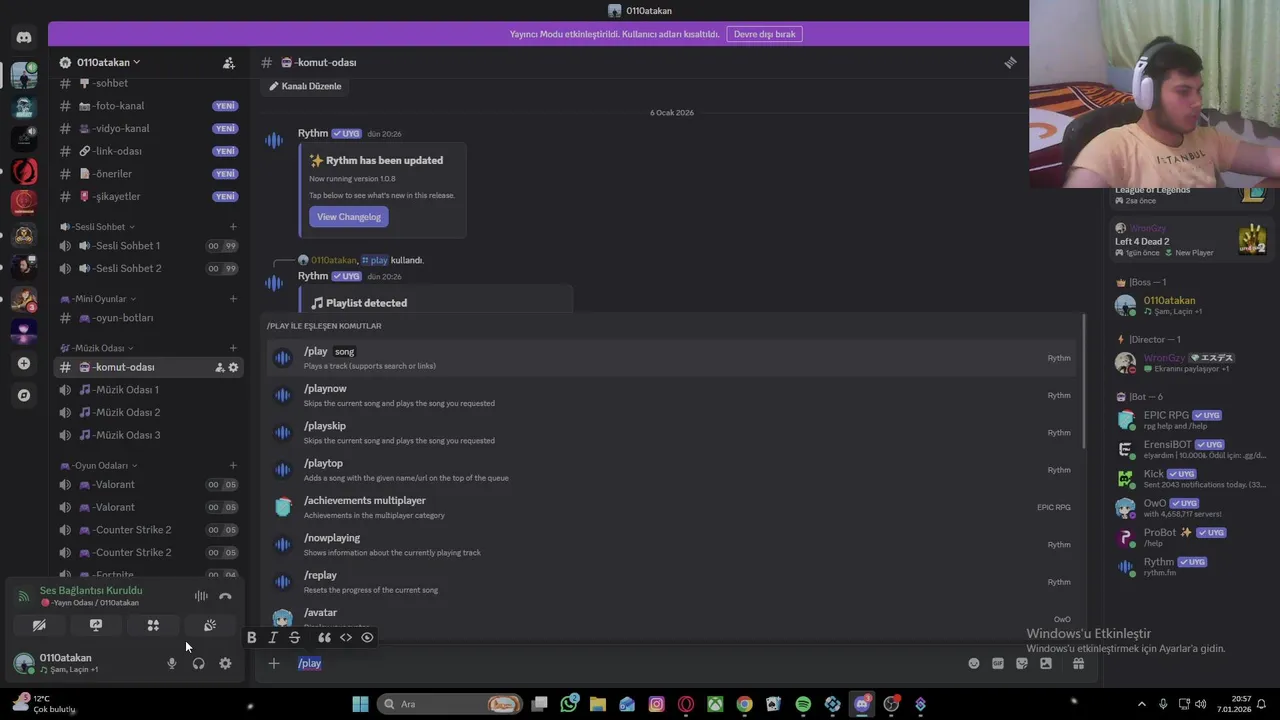Open activities launcher in voice panel
This screenshot has height=720, width=1280.
(153, 625)
